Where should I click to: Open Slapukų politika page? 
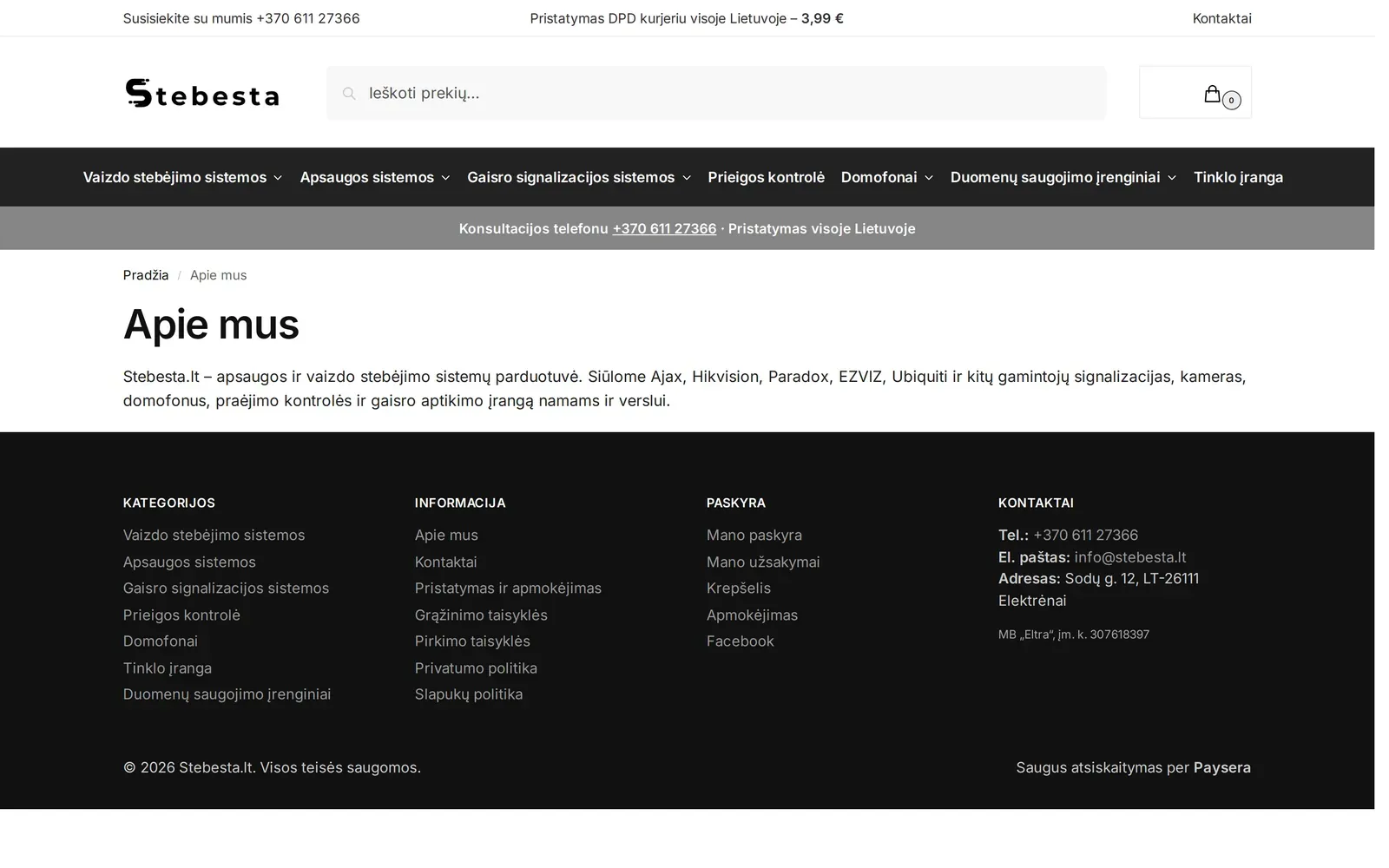[469, 694]
